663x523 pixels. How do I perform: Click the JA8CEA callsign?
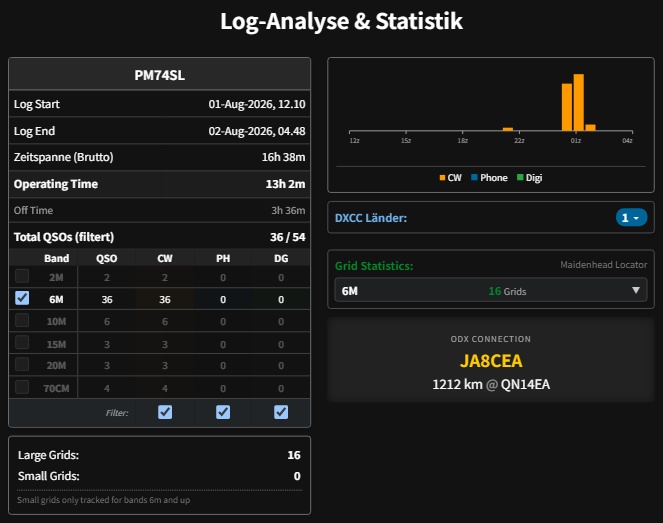click(x=491, y=361)
